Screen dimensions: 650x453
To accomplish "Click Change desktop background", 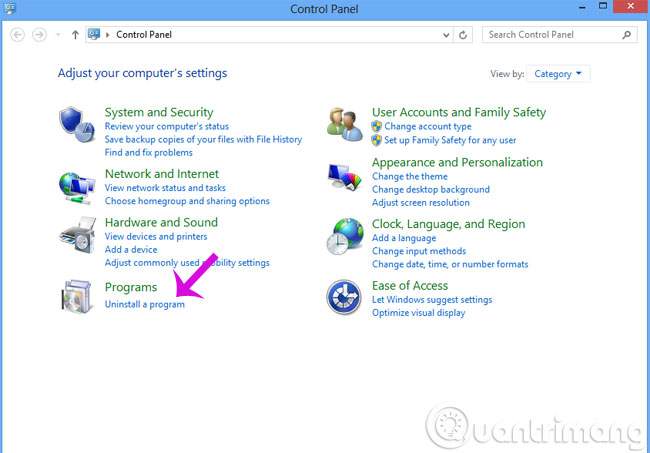I will pyautogui.click(x=431, y=189).
